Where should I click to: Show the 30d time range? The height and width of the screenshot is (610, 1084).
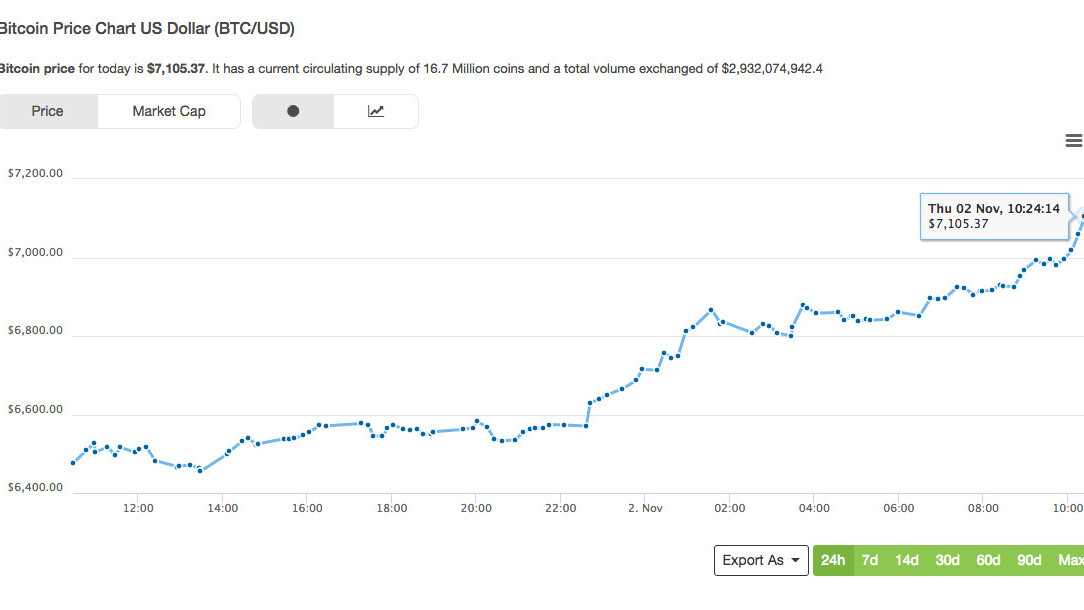pyautogui.click(x=948, y=560)
